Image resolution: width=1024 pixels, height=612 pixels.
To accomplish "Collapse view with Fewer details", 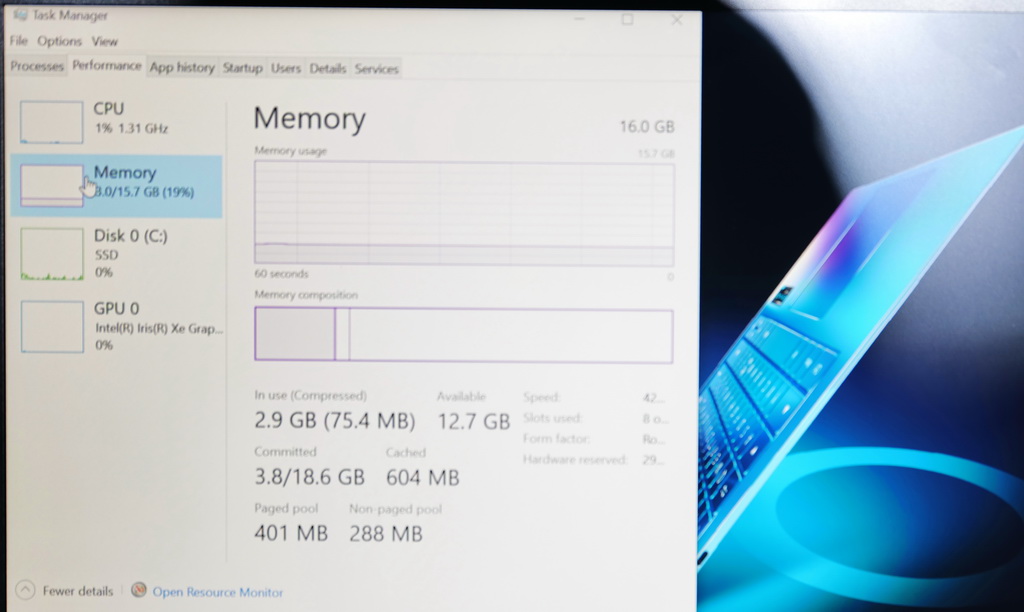I will click(x=78, y=591).
